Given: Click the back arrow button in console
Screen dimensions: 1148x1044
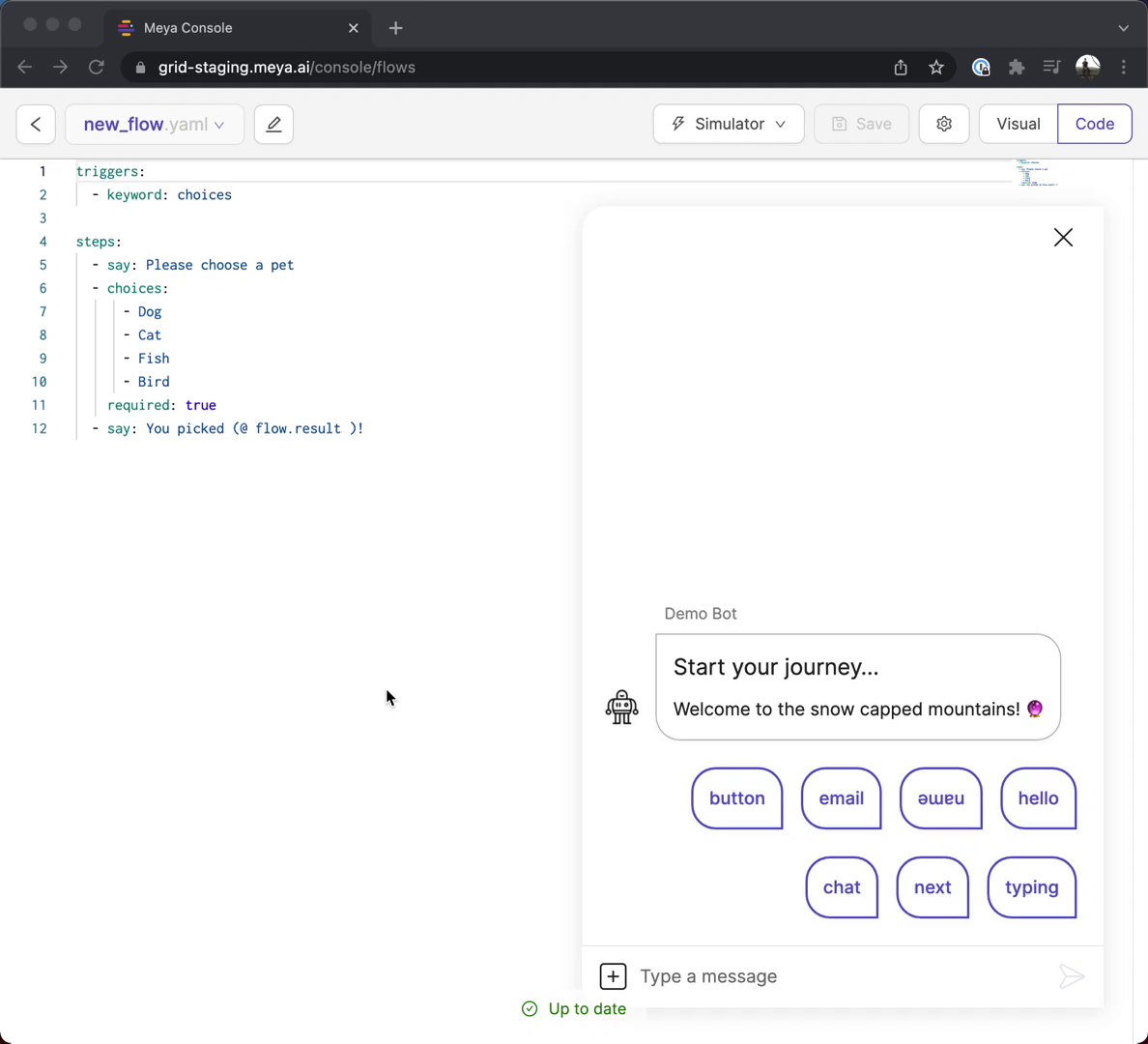Looking at the screenshot, I should [x=36, y=124].
